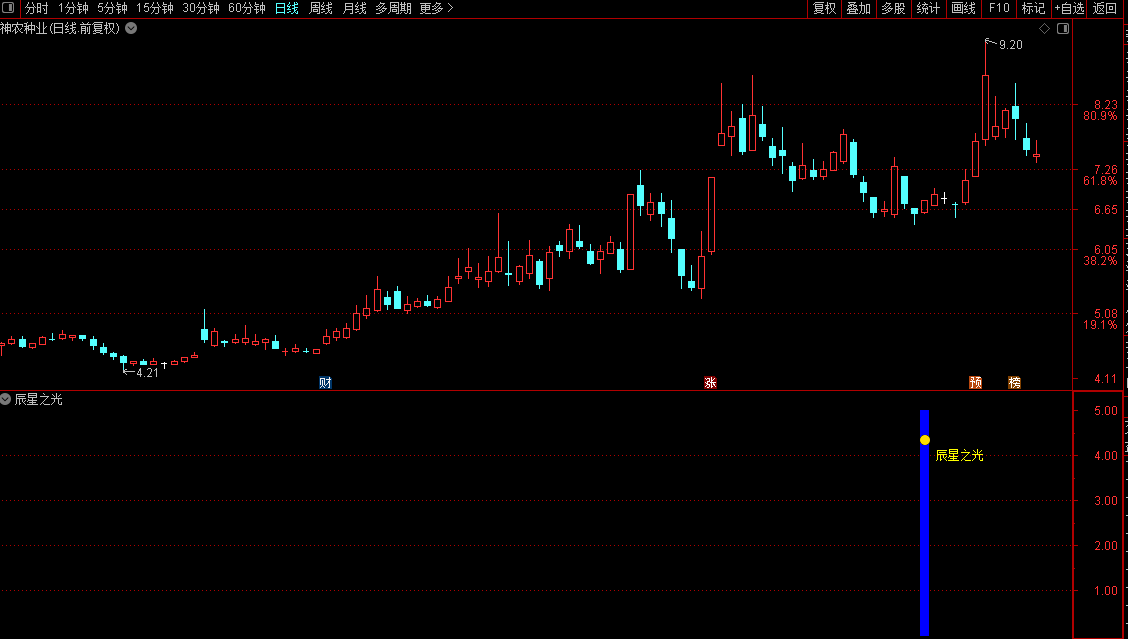Click the 4.21 low price label
Viewport: 1128px width, 639px height.
pos(147,373)
